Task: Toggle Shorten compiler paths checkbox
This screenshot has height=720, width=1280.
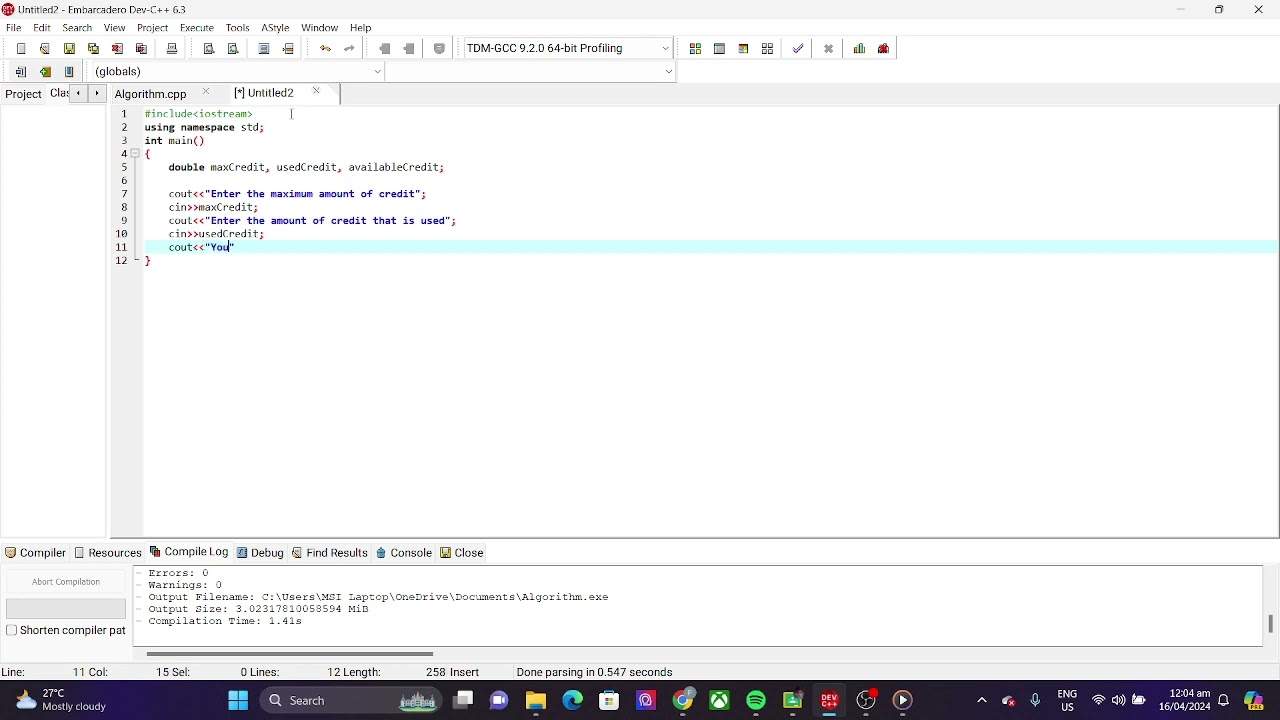Action: pos(12,630)
